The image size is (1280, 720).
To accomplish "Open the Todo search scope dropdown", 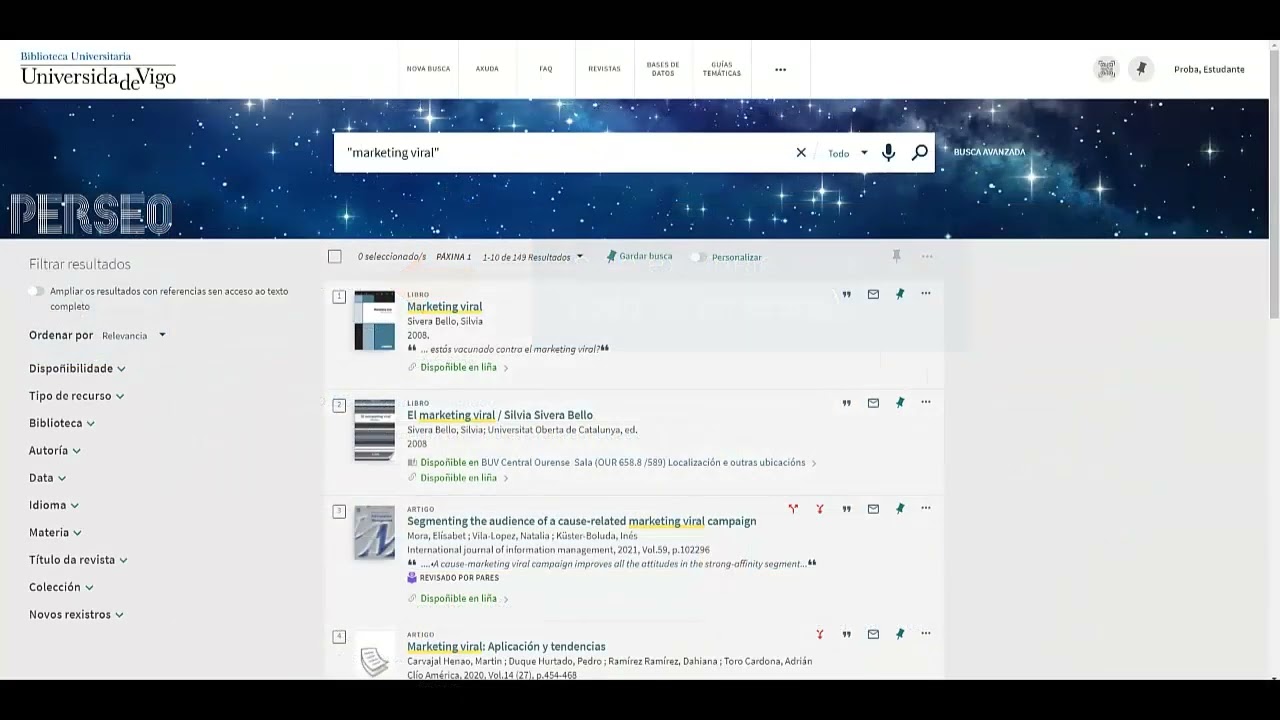I will coord(848,153).
